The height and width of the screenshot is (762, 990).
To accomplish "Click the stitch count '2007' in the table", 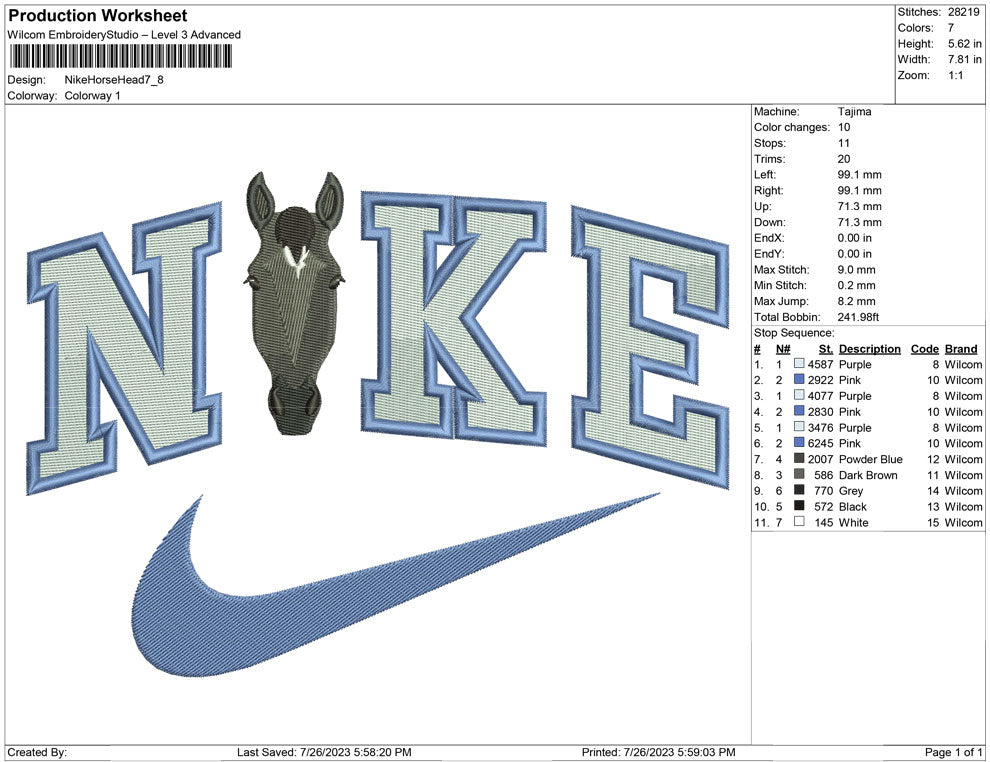I will click(x=820, y=459).
